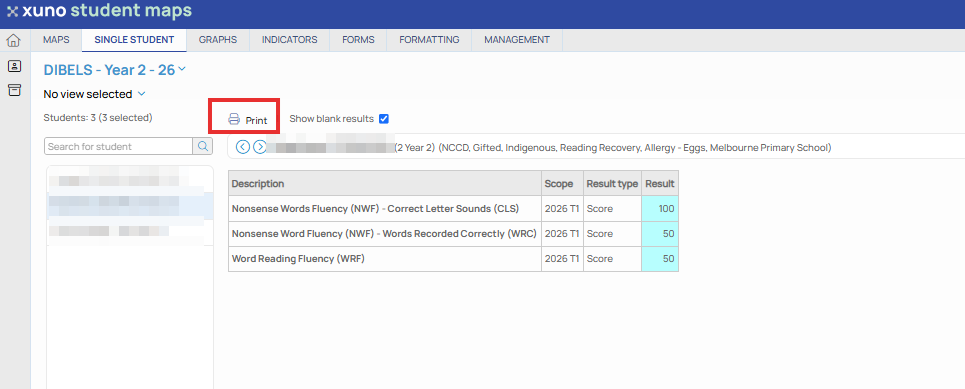The width and height of the screenshot is (965, 389).
Task: Select the third student in list
Action: pyautogui.click(x=130, y=232)
